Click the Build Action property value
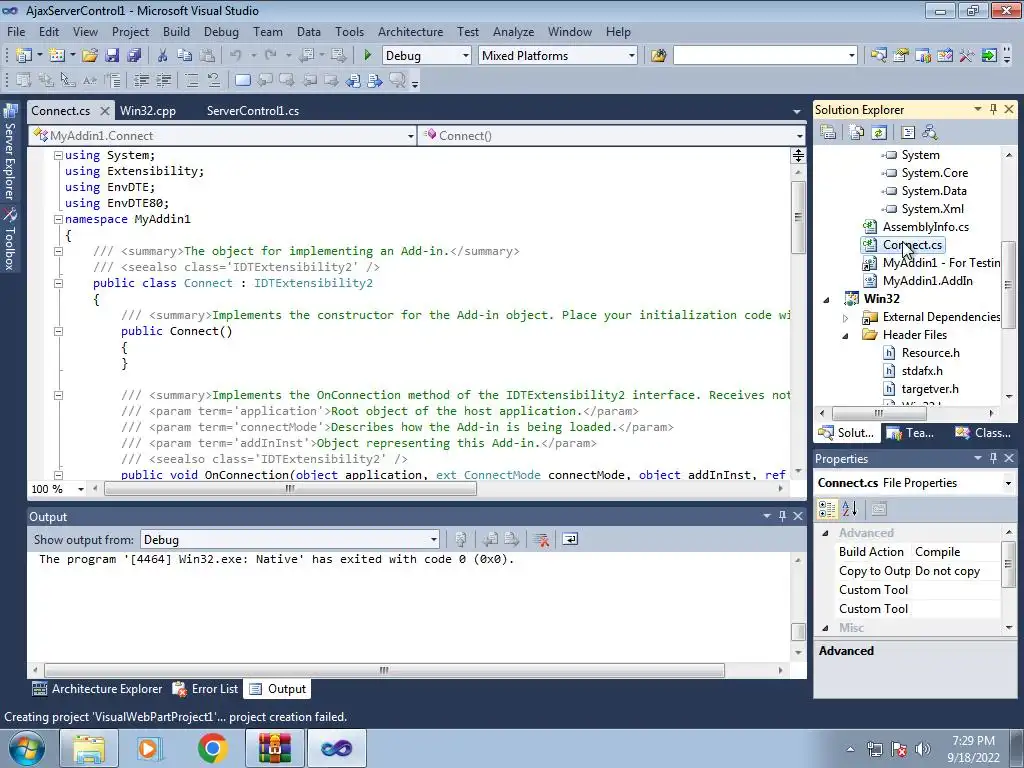The height and width of the screenshot is (768, 1024). 956,552
